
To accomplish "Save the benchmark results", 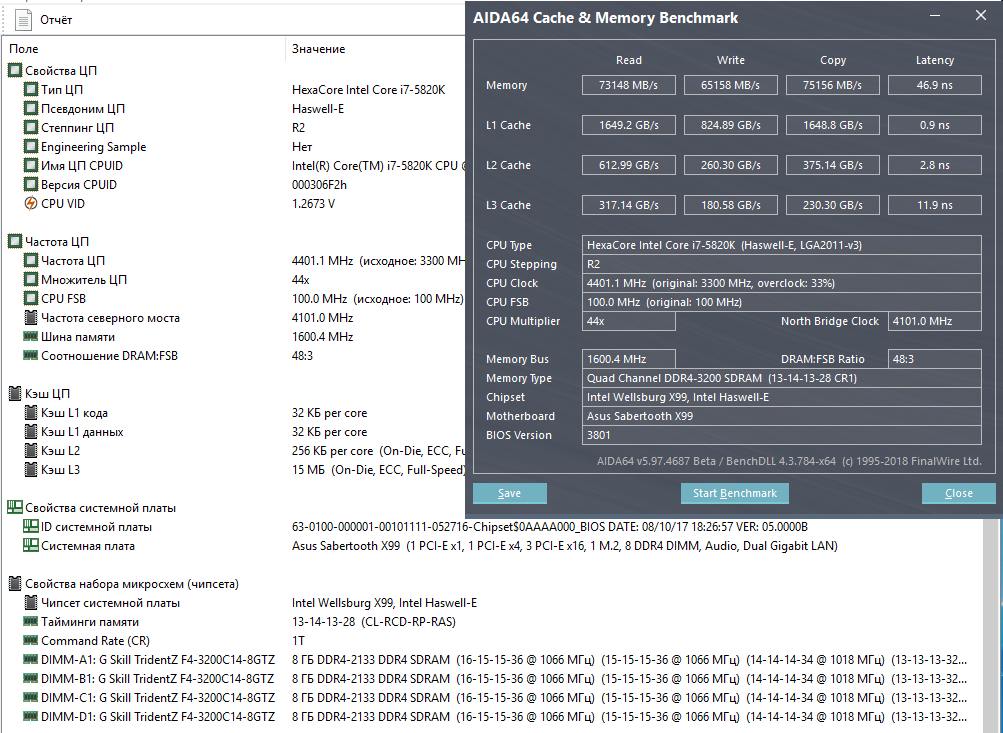I will [510, 493].
